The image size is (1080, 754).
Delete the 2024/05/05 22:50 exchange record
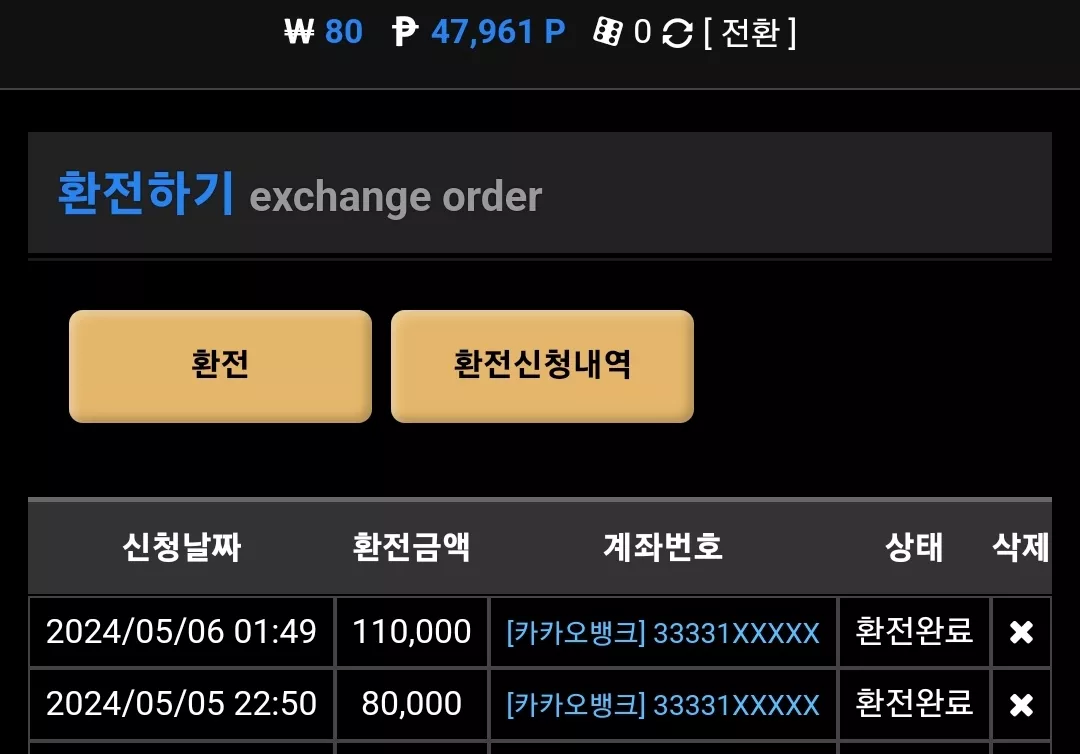coord(1021,704)
